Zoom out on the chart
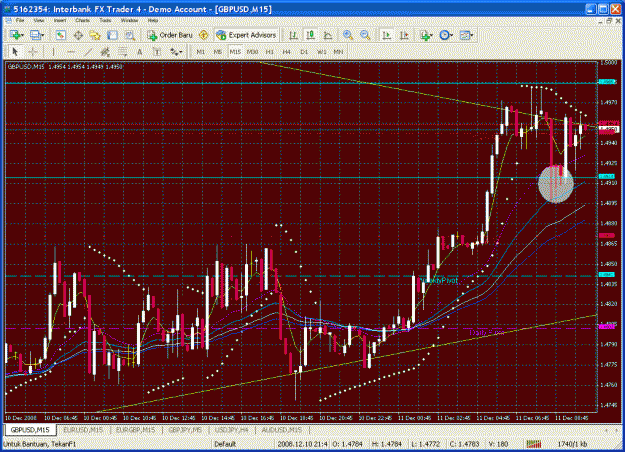 tap(365, 35)
